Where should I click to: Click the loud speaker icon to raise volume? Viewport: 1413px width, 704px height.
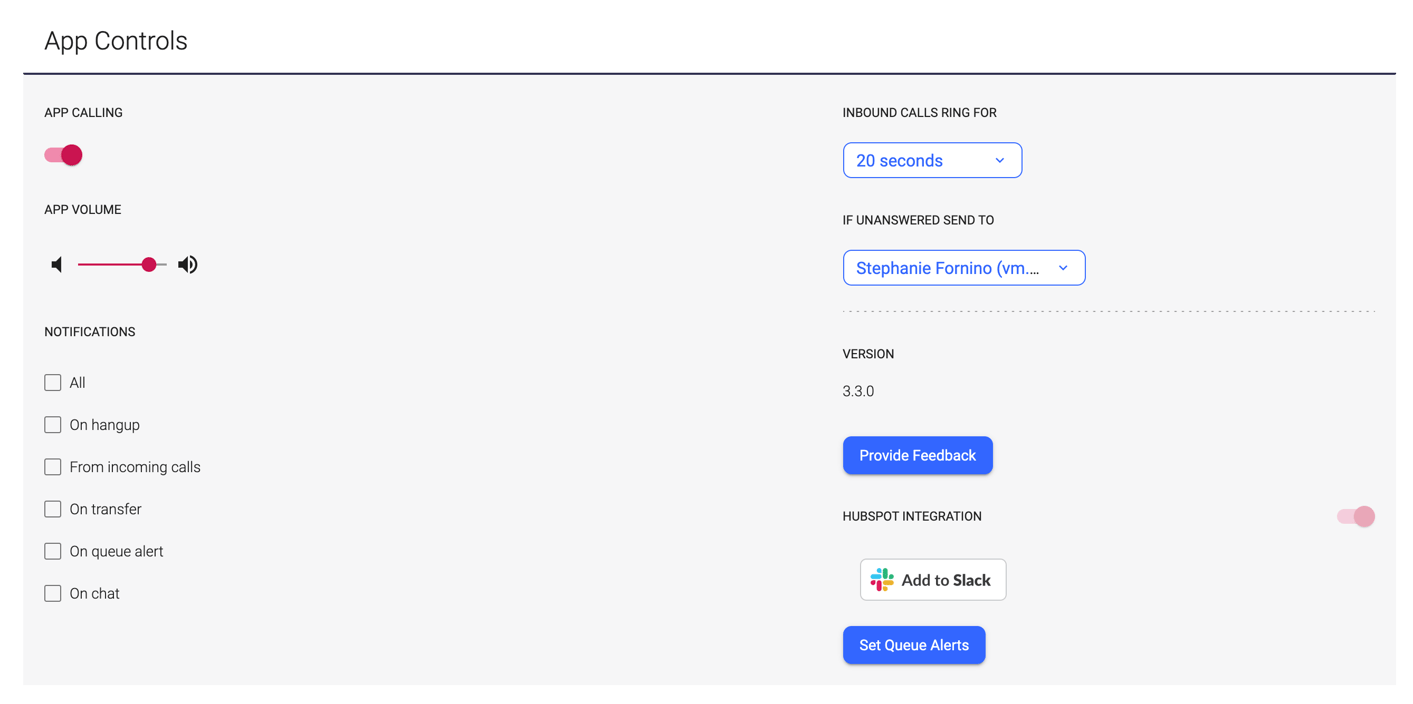pyautogui.click(x=187, y=264)
